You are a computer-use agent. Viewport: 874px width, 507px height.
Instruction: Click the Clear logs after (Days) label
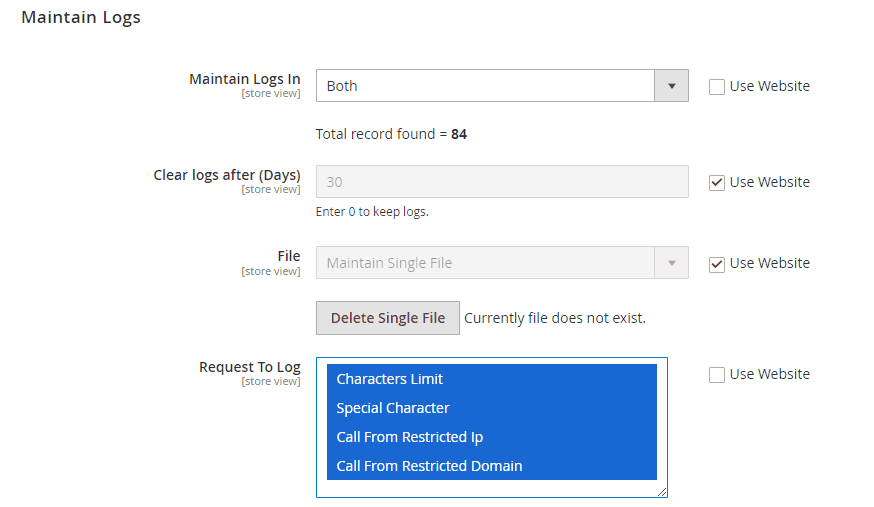[x=226, y=175]
